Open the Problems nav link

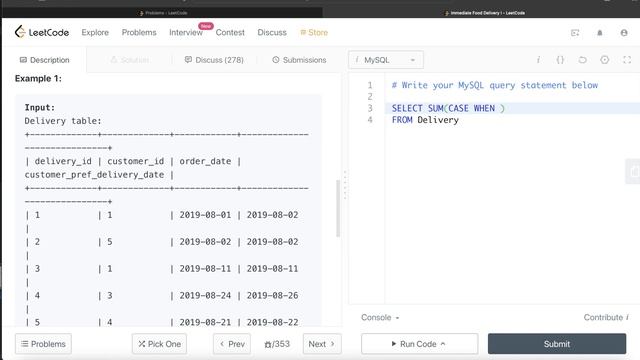[x=139, y=32]
